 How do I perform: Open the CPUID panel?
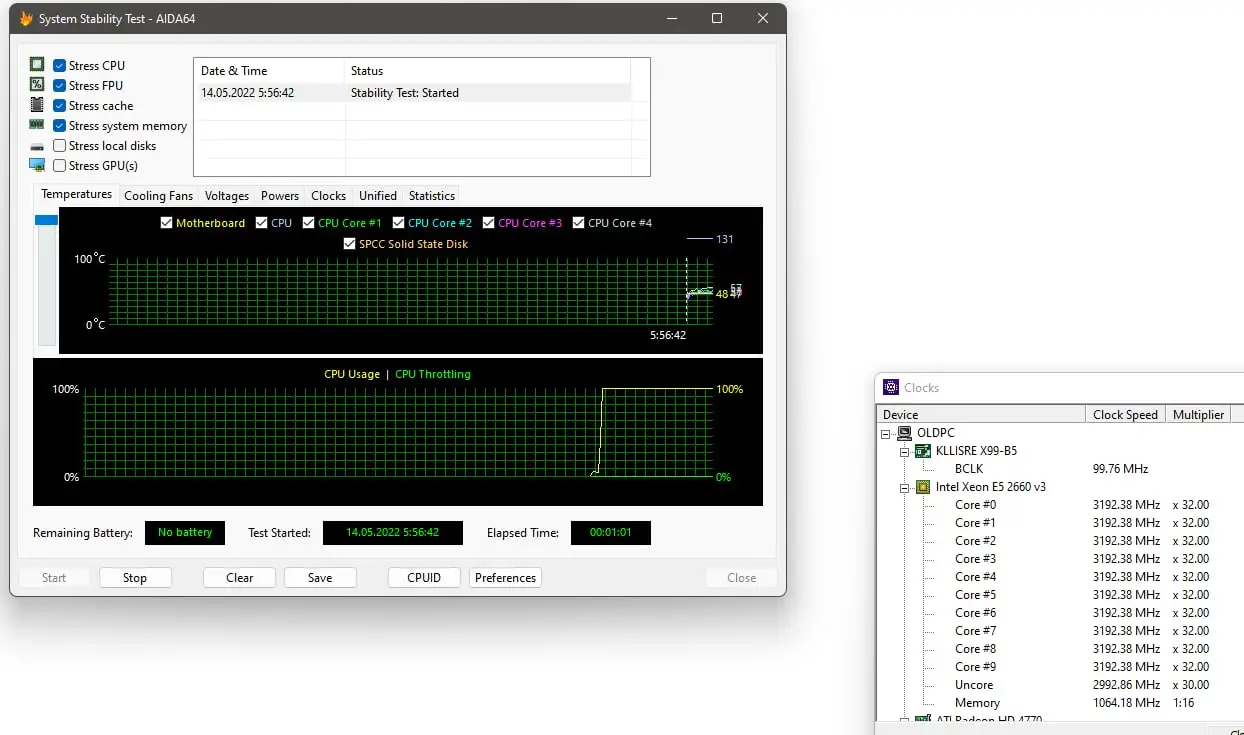click(424, 577)
